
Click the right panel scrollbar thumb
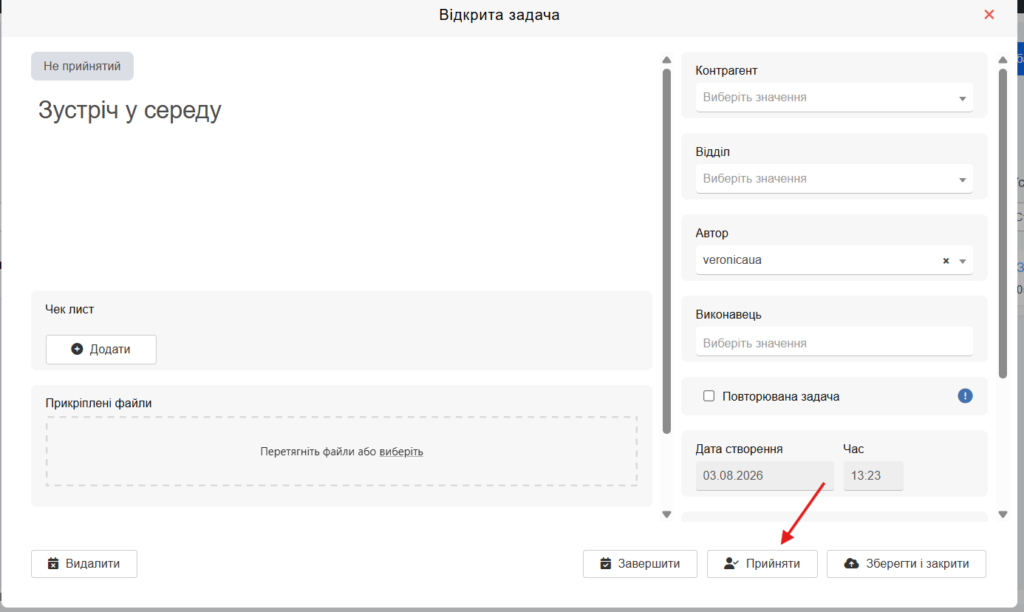1003,223
